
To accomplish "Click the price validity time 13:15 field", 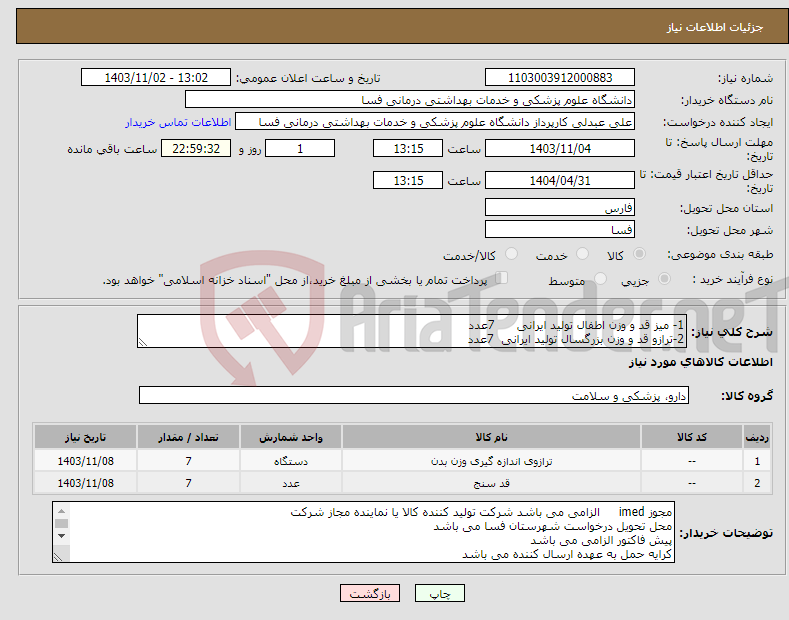I will [408, 180].
